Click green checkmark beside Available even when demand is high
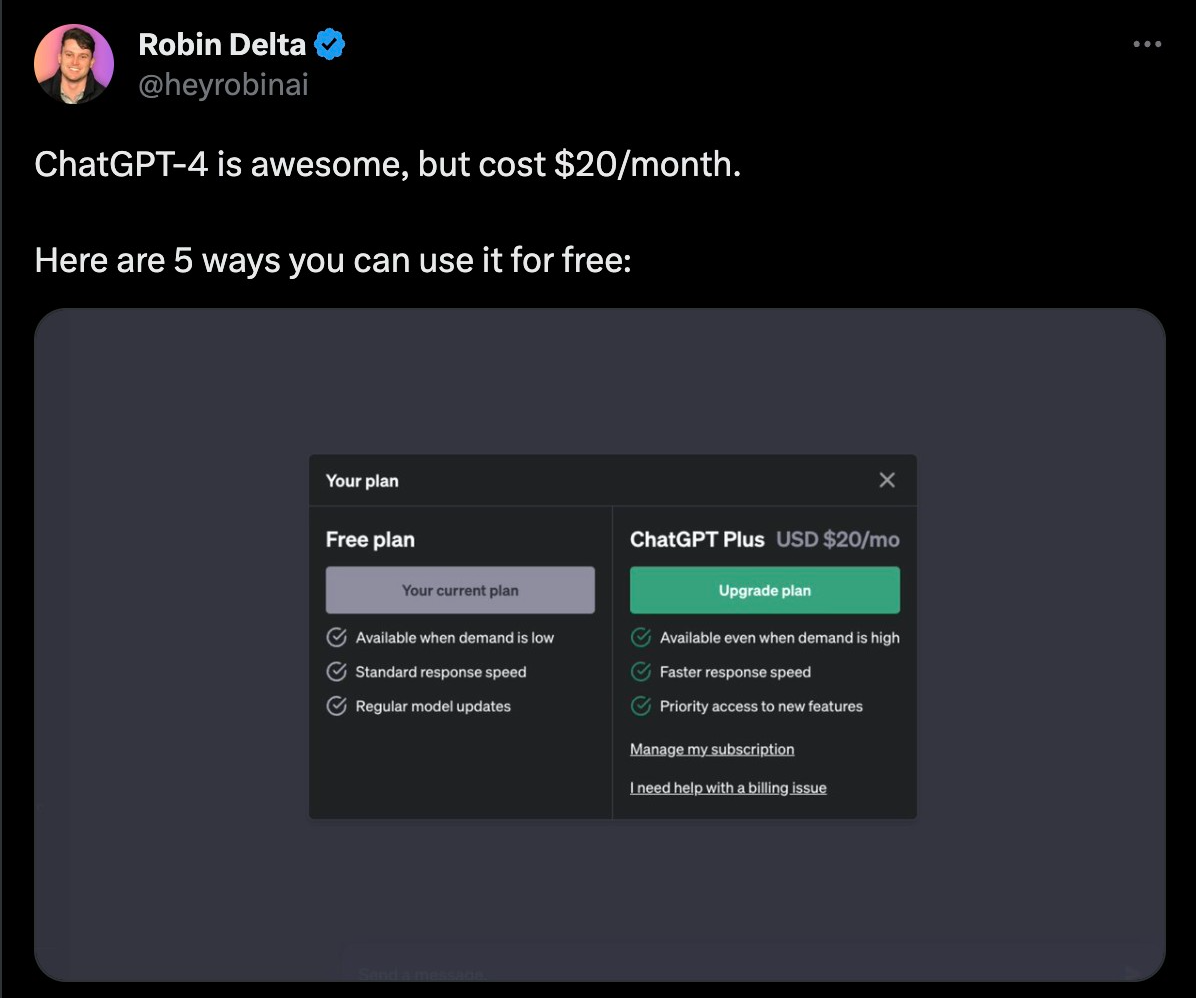1196x998 pixels. 641,637
